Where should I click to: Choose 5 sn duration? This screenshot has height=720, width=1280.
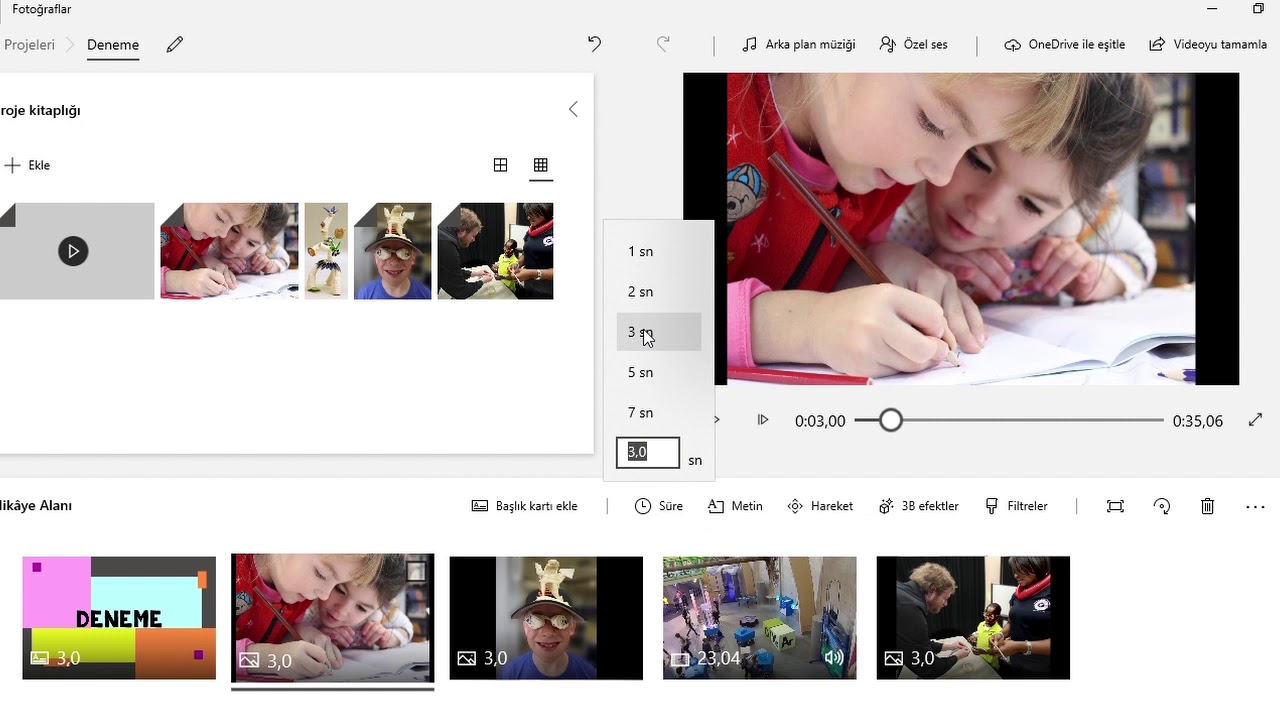pos(659,373)
